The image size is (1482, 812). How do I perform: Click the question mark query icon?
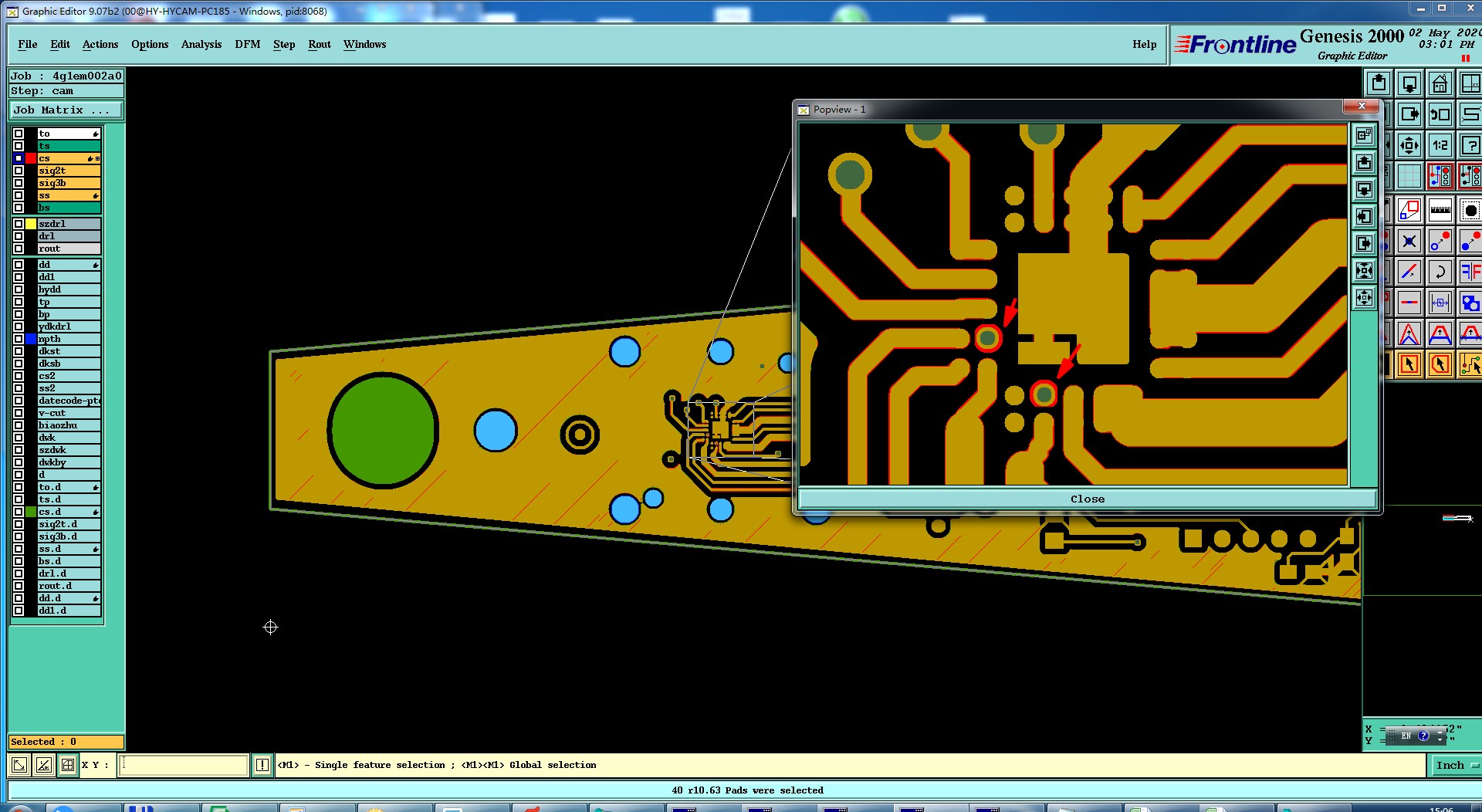tap(1470, 145)
